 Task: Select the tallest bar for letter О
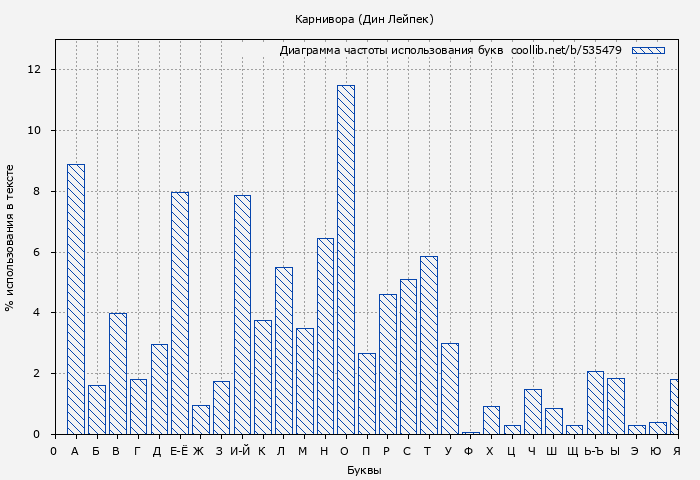pos(346,260)
